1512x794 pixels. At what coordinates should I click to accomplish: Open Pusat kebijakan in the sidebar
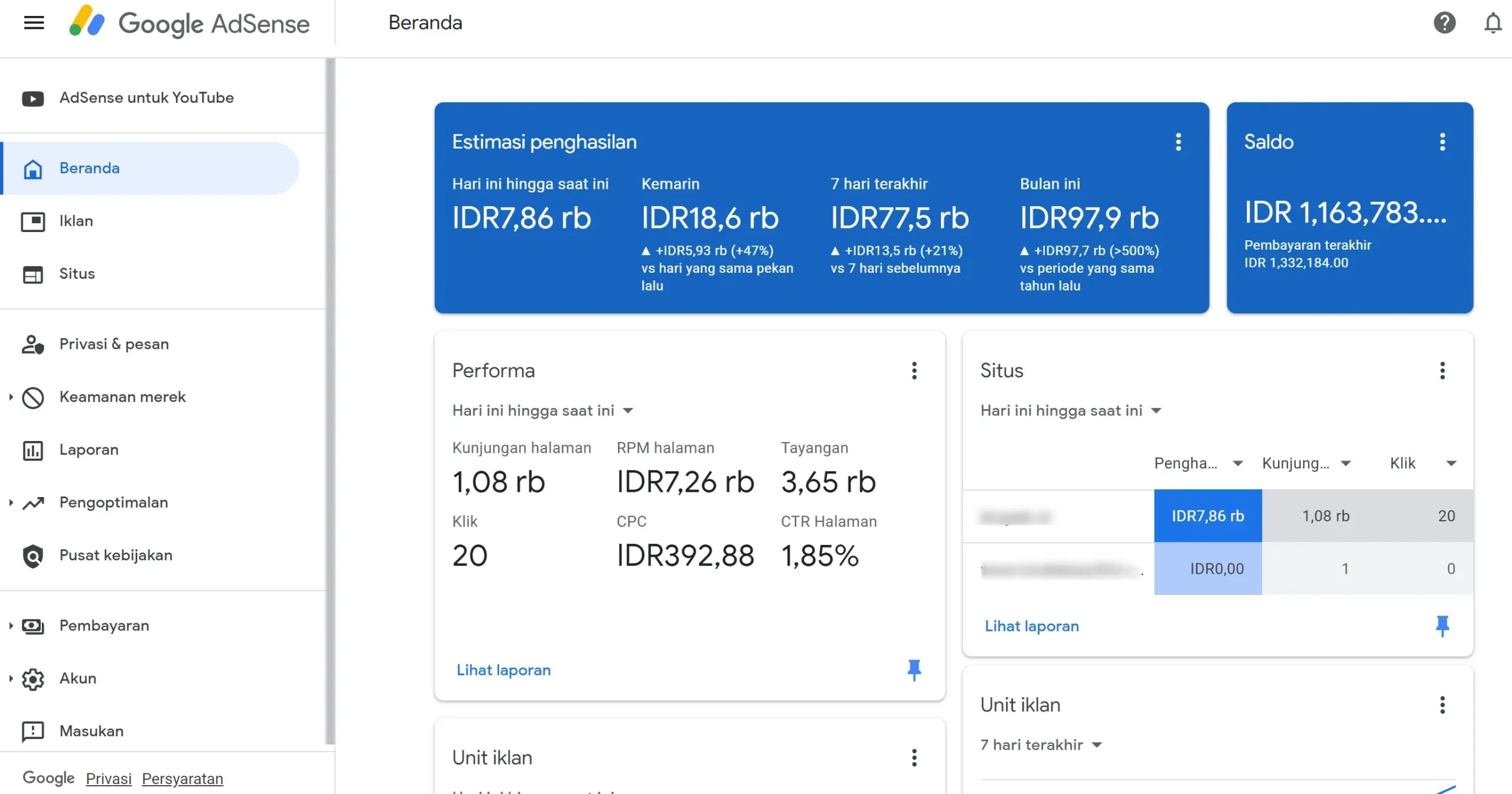(x=116, y=556)
